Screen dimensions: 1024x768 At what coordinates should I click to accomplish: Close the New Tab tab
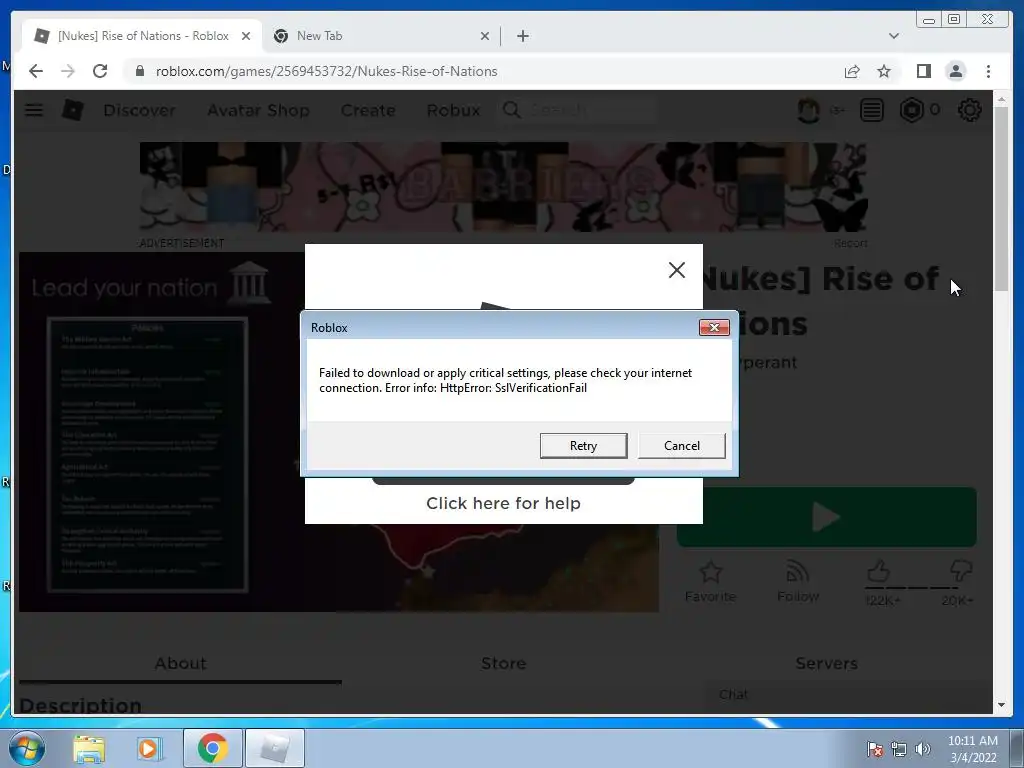point(485,36)
